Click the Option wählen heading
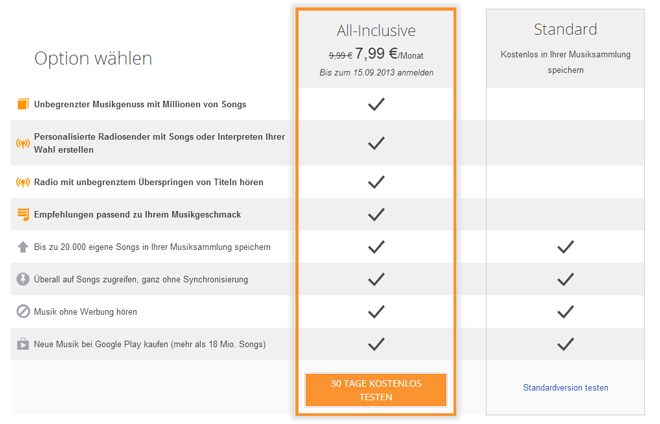Viewport: 660px width, 424px height. pos(93,58)
